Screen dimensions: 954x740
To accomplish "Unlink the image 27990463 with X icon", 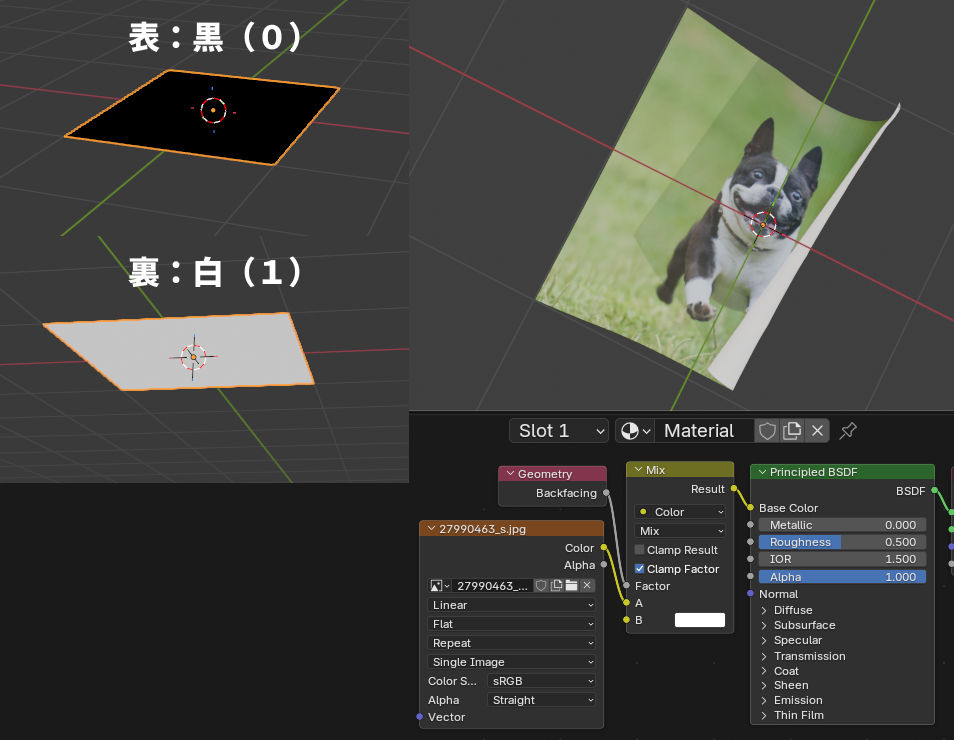I will pos(587,586).
